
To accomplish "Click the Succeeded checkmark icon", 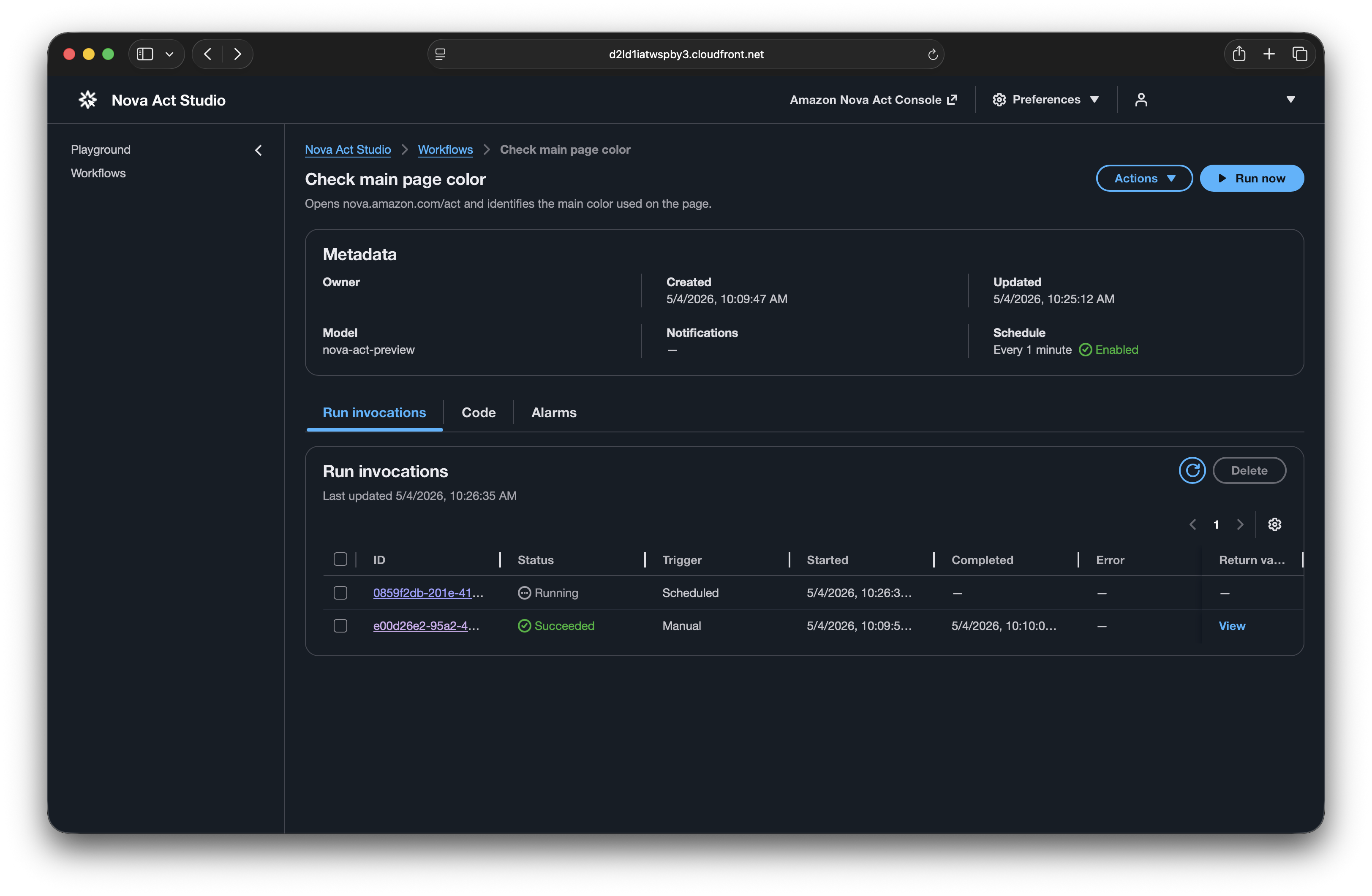I will pos(524,626).
